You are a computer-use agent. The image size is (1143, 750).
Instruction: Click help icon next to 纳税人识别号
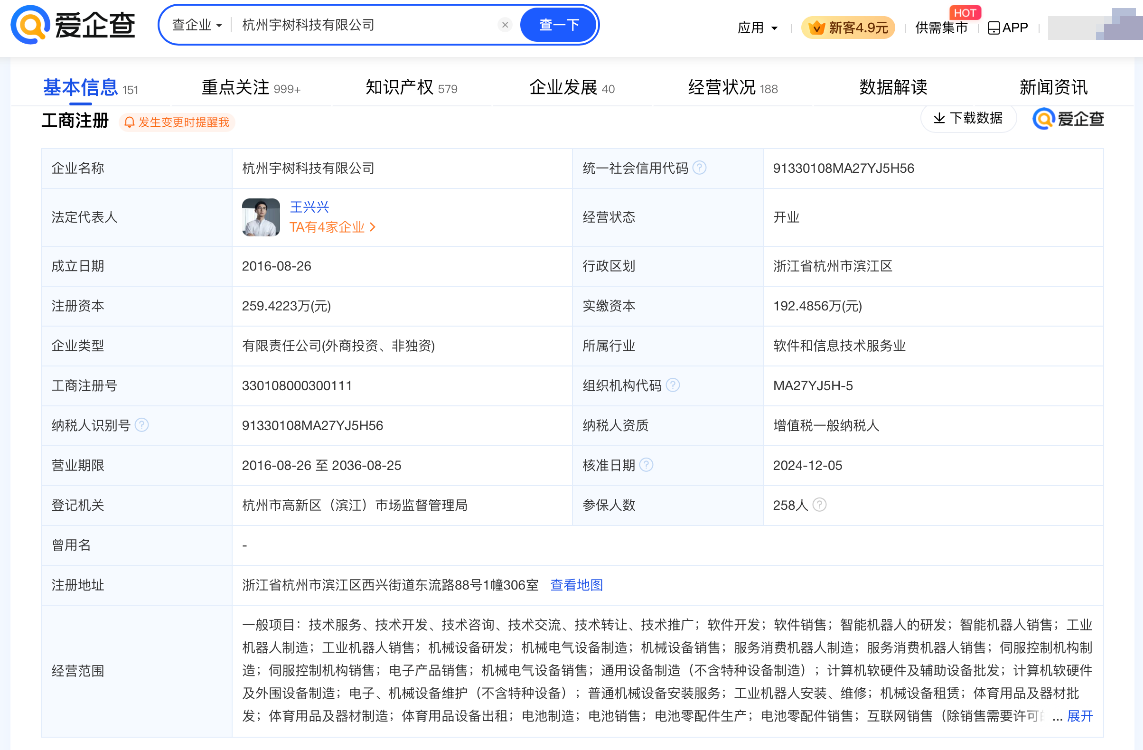(142, 425)
